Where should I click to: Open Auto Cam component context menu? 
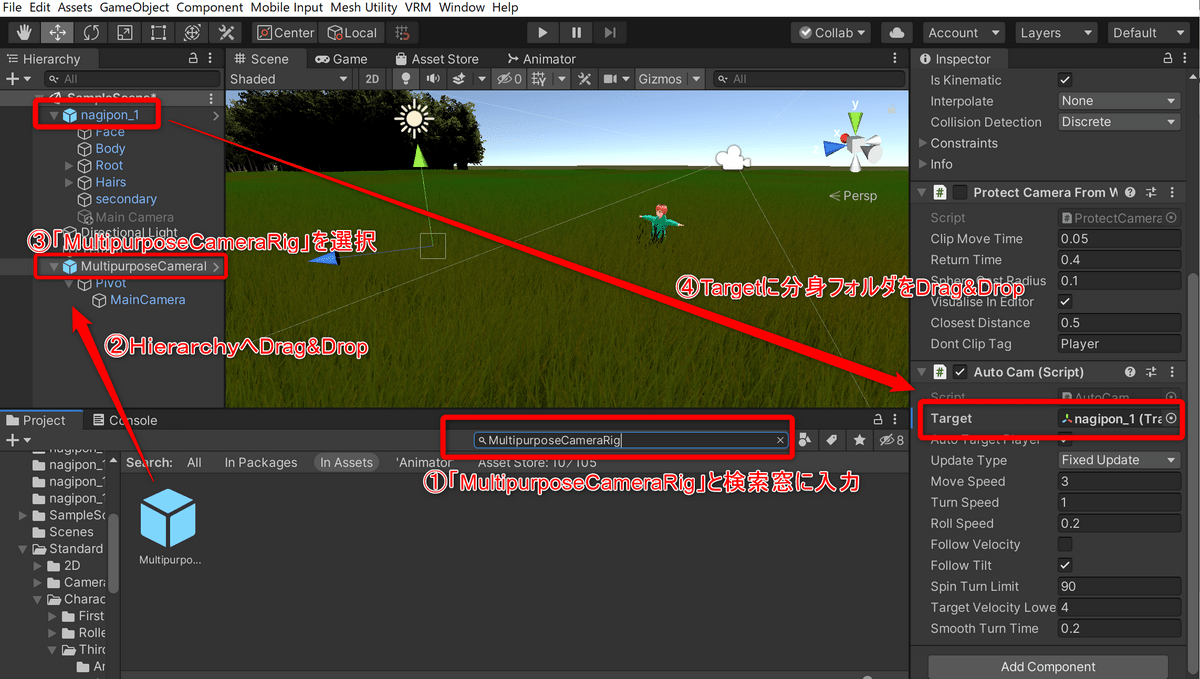[1171, 372]
